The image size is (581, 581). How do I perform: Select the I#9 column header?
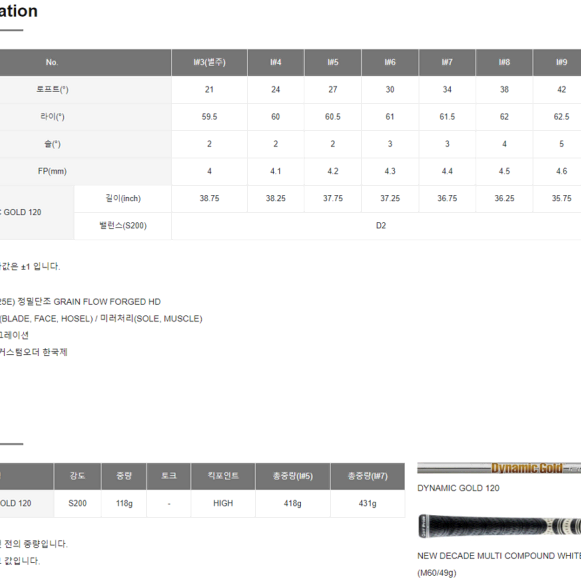(557, 62)
